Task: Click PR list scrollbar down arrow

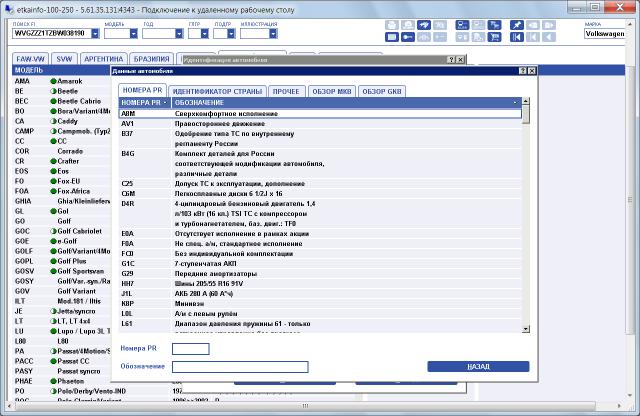Action: point(526,329)
